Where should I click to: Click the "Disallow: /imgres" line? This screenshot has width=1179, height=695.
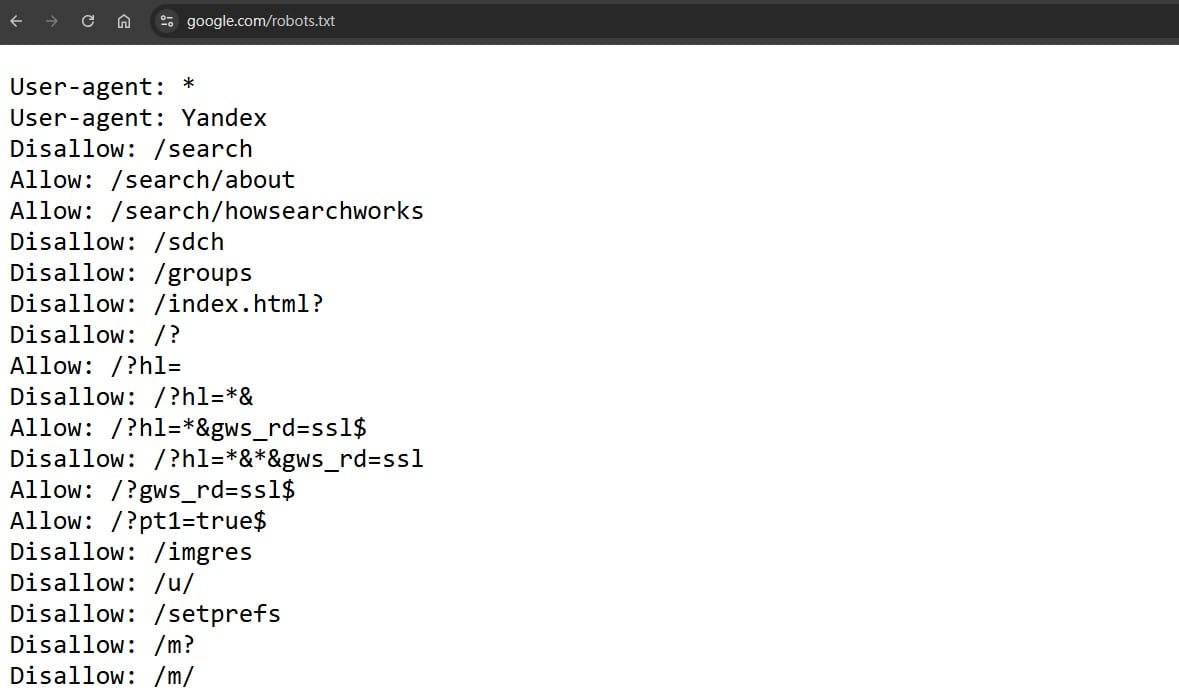pyautogui.click(x=131, y=552)
